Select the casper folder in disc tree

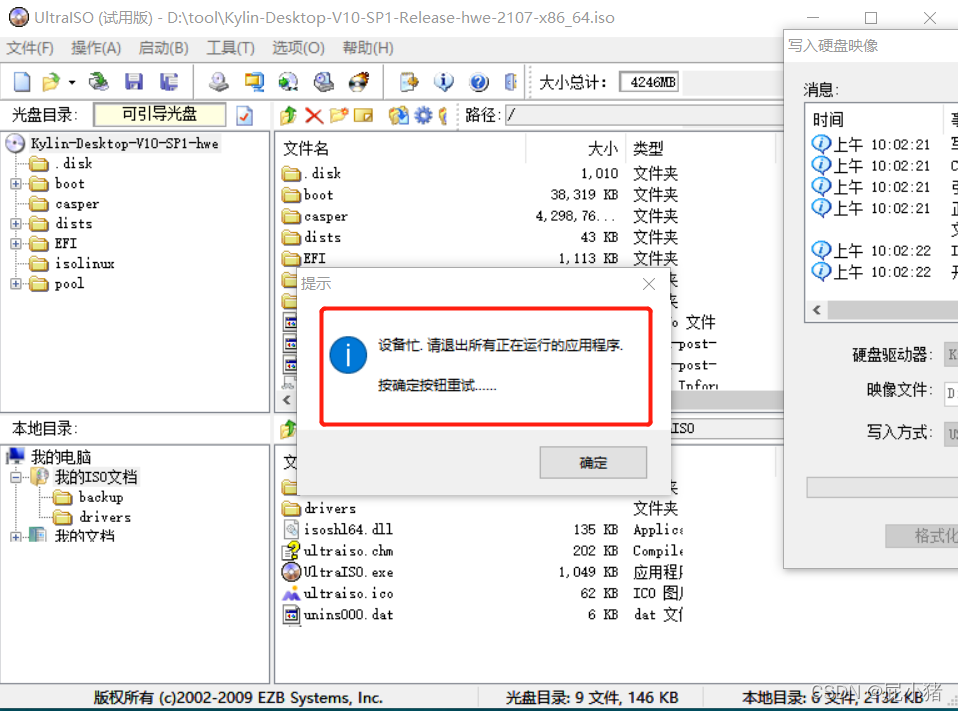(x=76, y=203)
